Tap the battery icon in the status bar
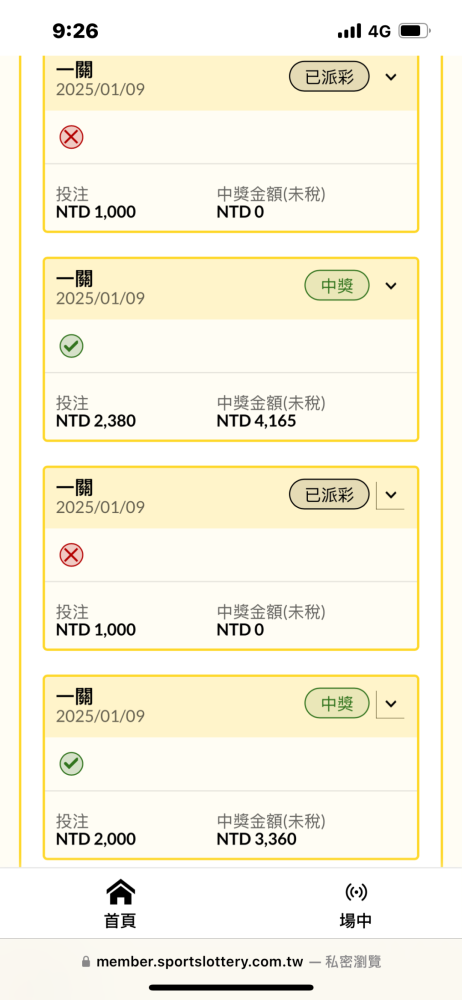The height and width of the screenshot is (1000, 462). tap(415, 31)
